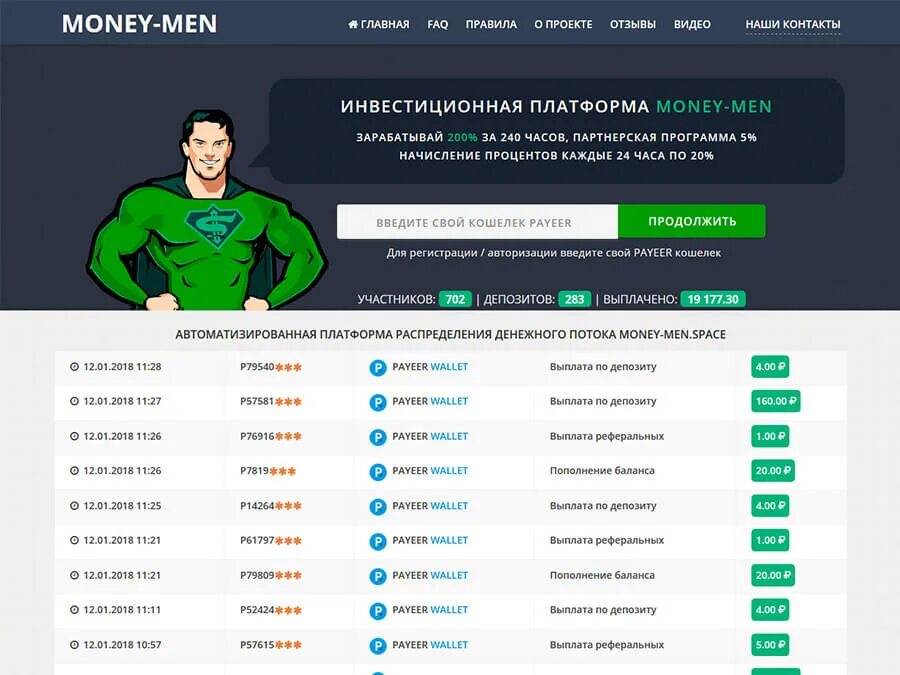This screenshot has width=900, height=675.
Task: Click wallet ID P57581
Action: 271,401
